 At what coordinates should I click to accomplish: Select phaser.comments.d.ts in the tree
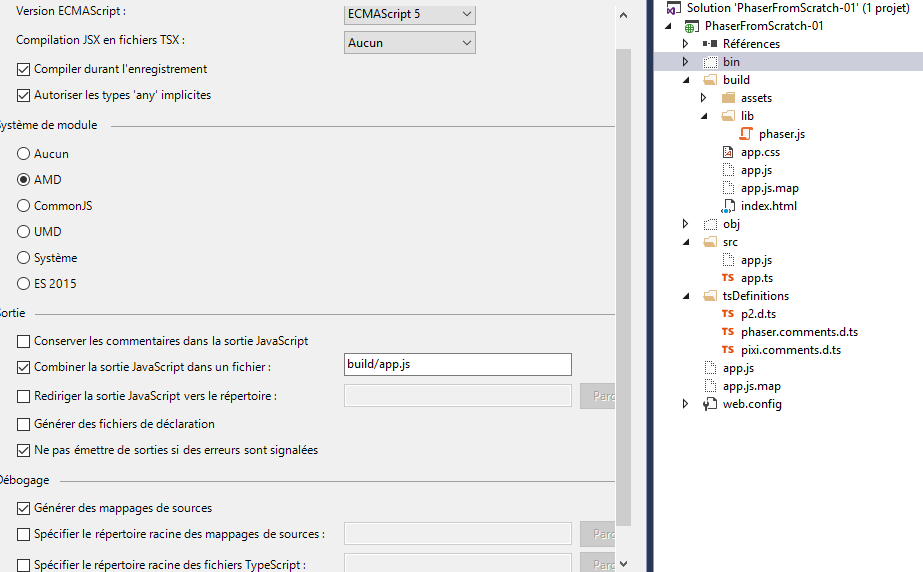tap(799, 332)
